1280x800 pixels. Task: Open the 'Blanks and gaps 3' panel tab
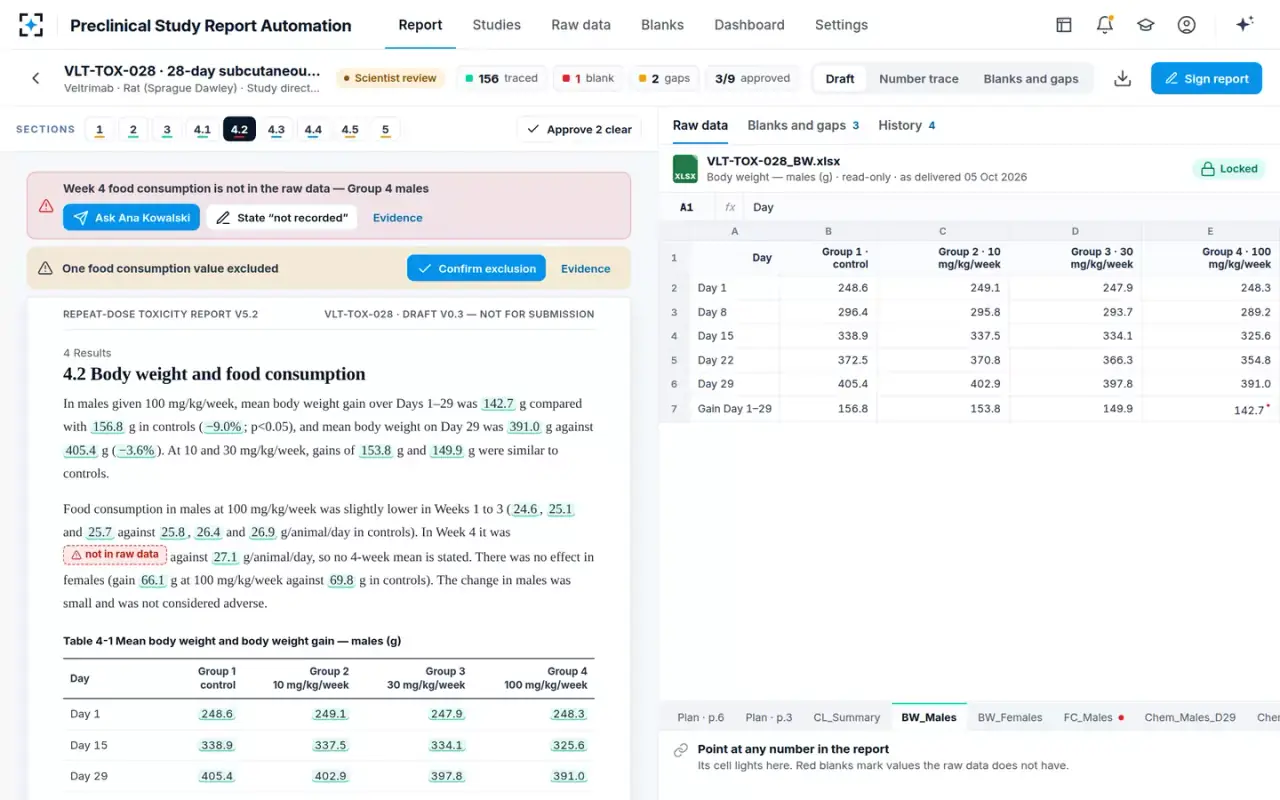pyautogui.click(x=804, y=126)
